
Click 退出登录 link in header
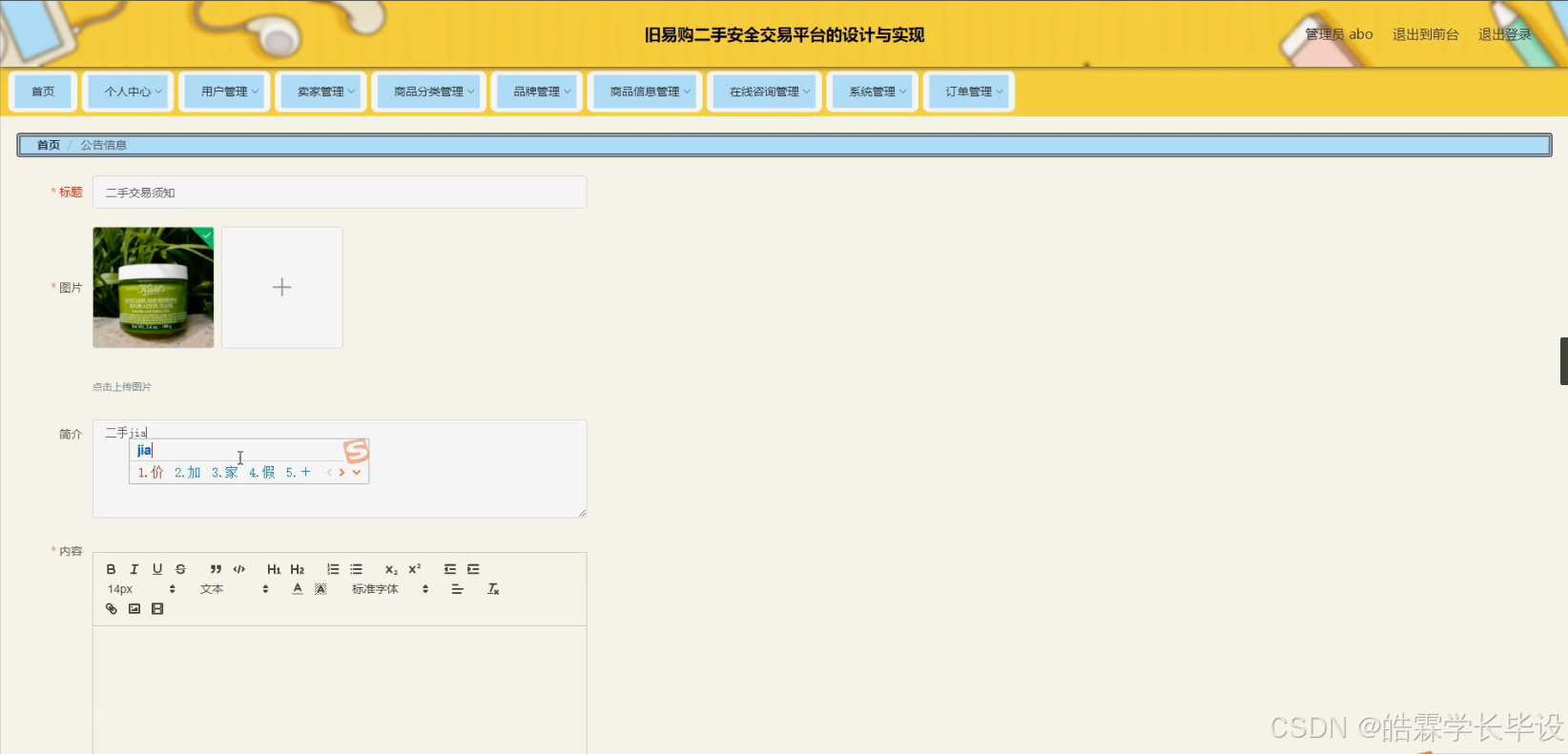1504,34
